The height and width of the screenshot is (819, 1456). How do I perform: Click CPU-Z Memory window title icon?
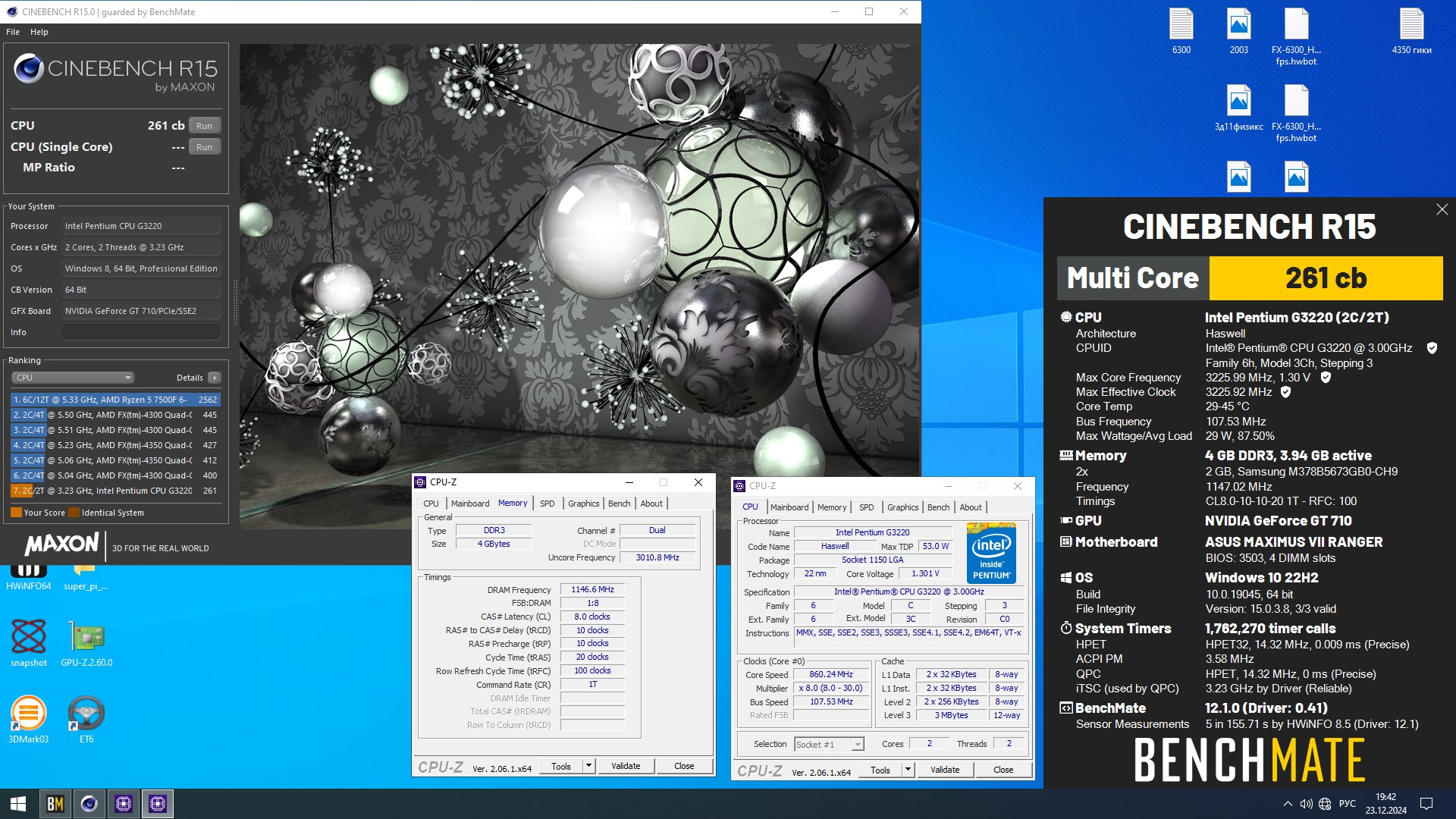(421, 482)
